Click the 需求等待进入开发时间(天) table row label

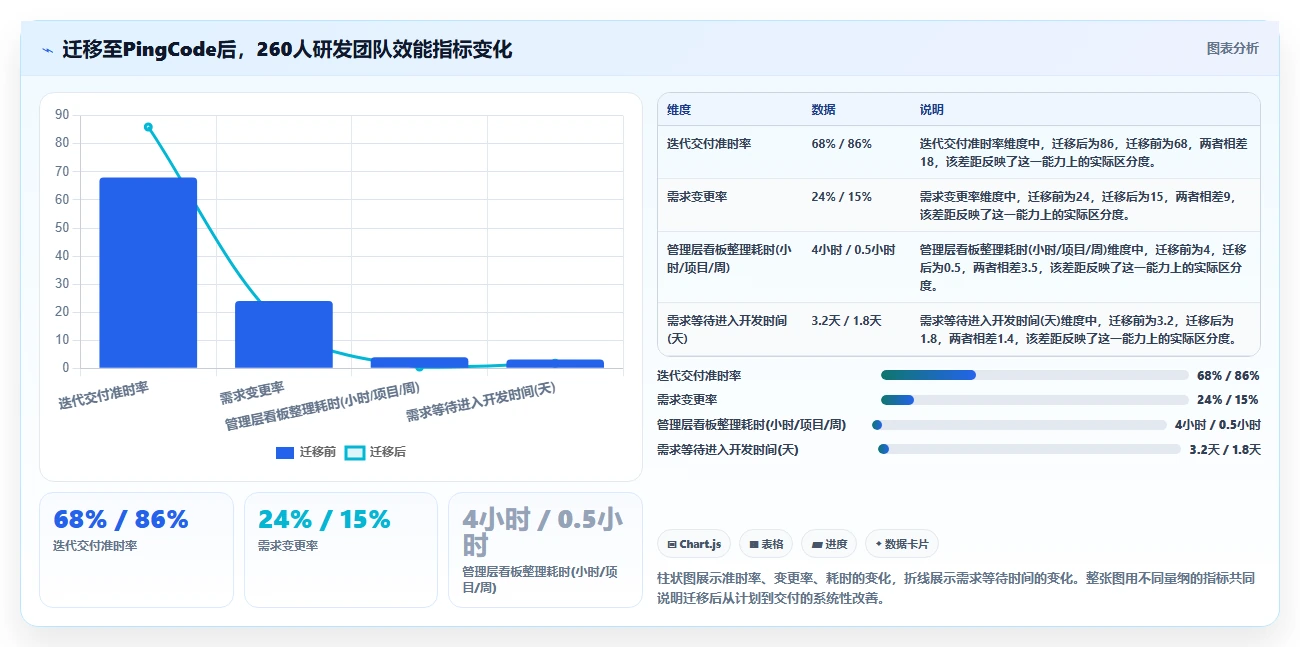727,329
